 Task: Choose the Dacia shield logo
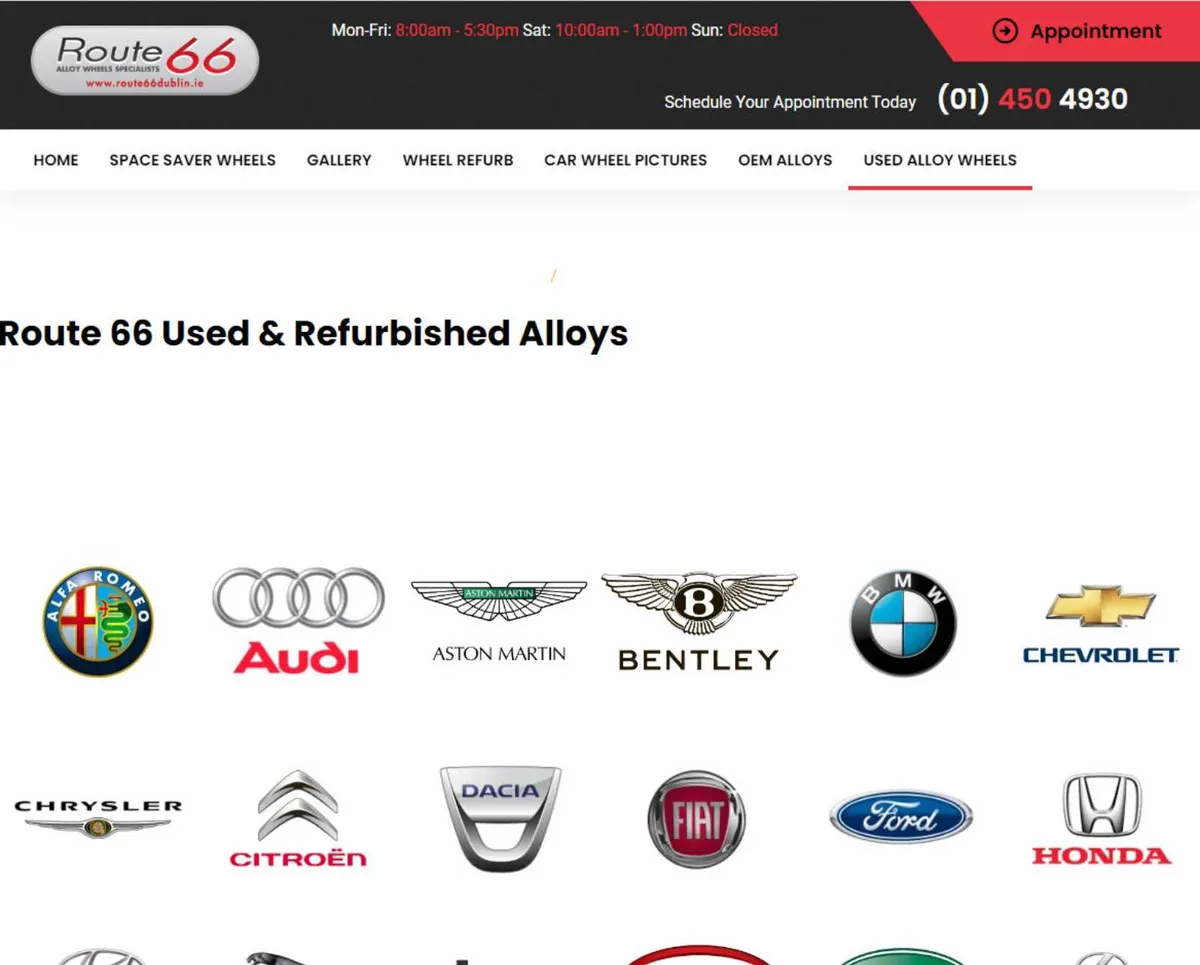click(x=499, y=815)
